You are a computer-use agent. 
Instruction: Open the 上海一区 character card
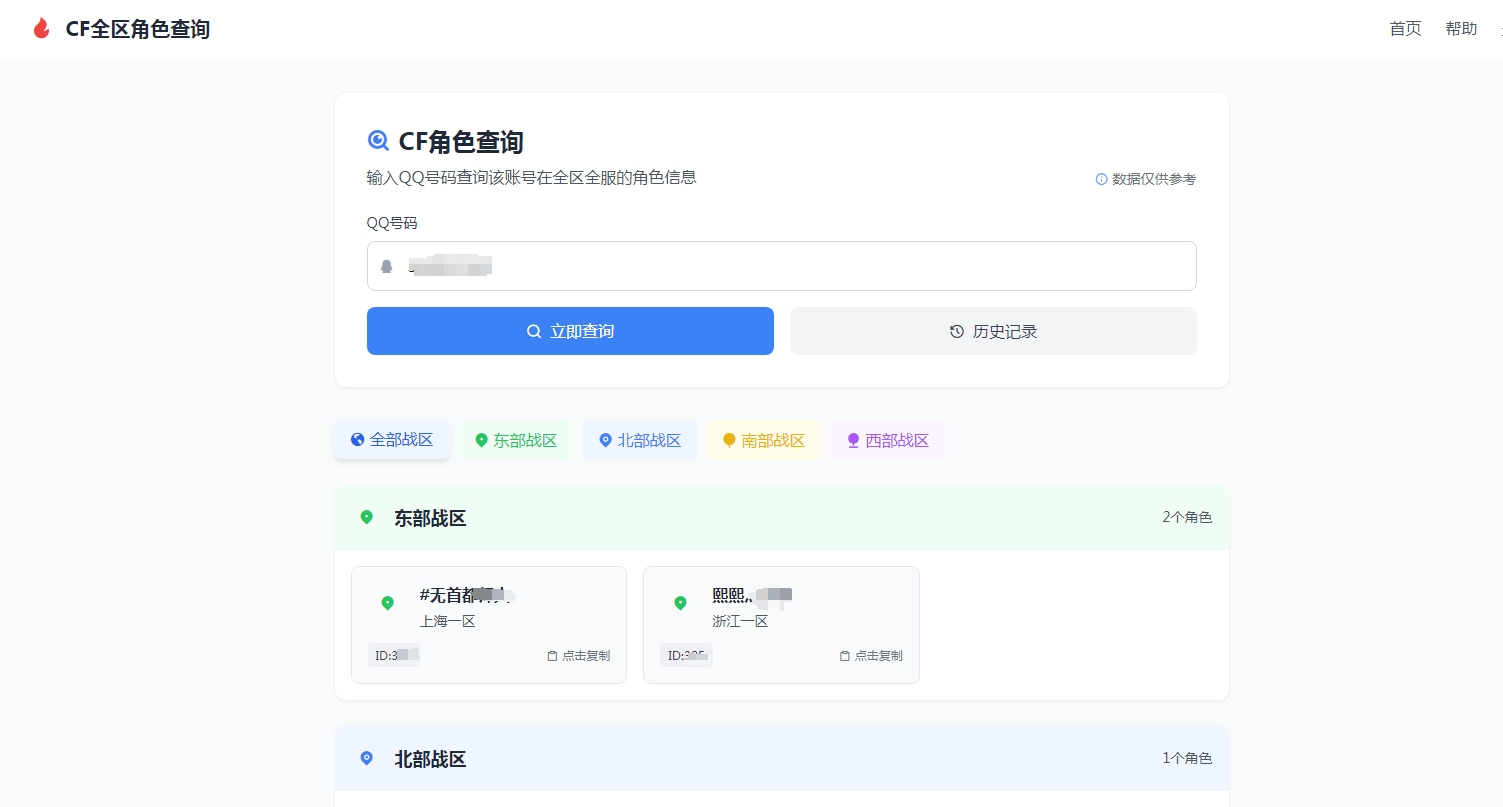(x=489, y=625)
